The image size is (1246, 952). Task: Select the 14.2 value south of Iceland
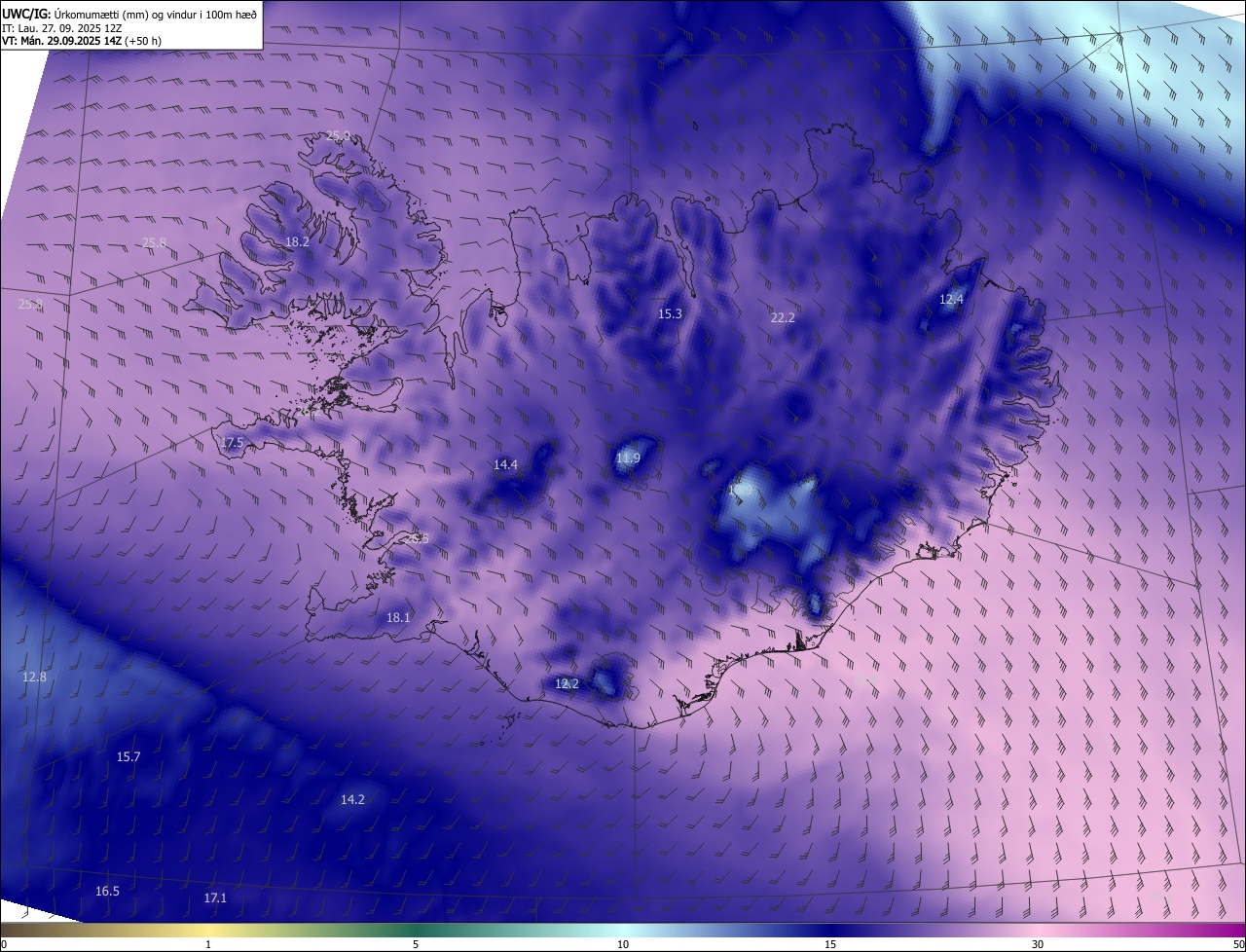pos(352,799)
